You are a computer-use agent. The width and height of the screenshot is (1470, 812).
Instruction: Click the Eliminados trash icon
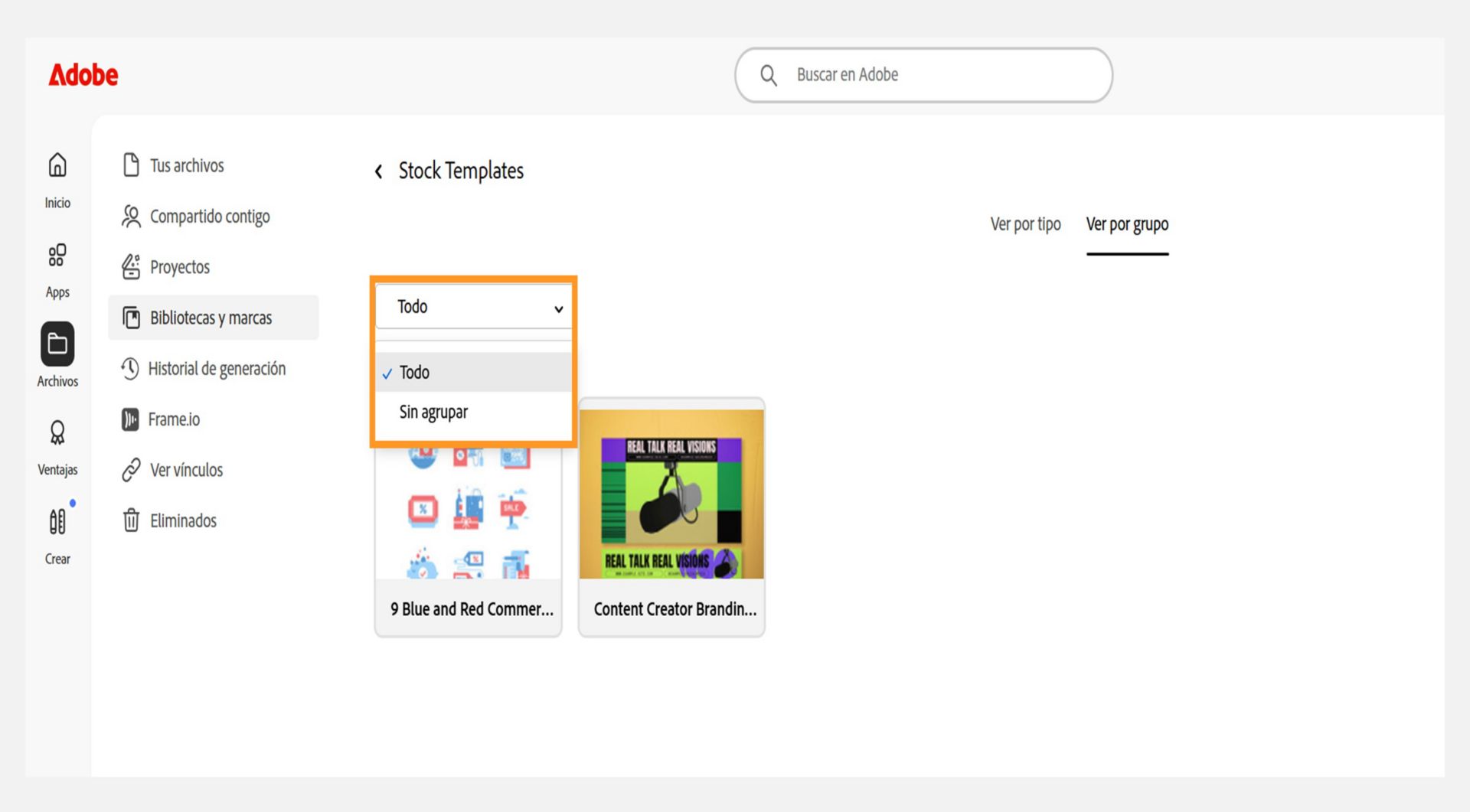(x=131, y=520)
